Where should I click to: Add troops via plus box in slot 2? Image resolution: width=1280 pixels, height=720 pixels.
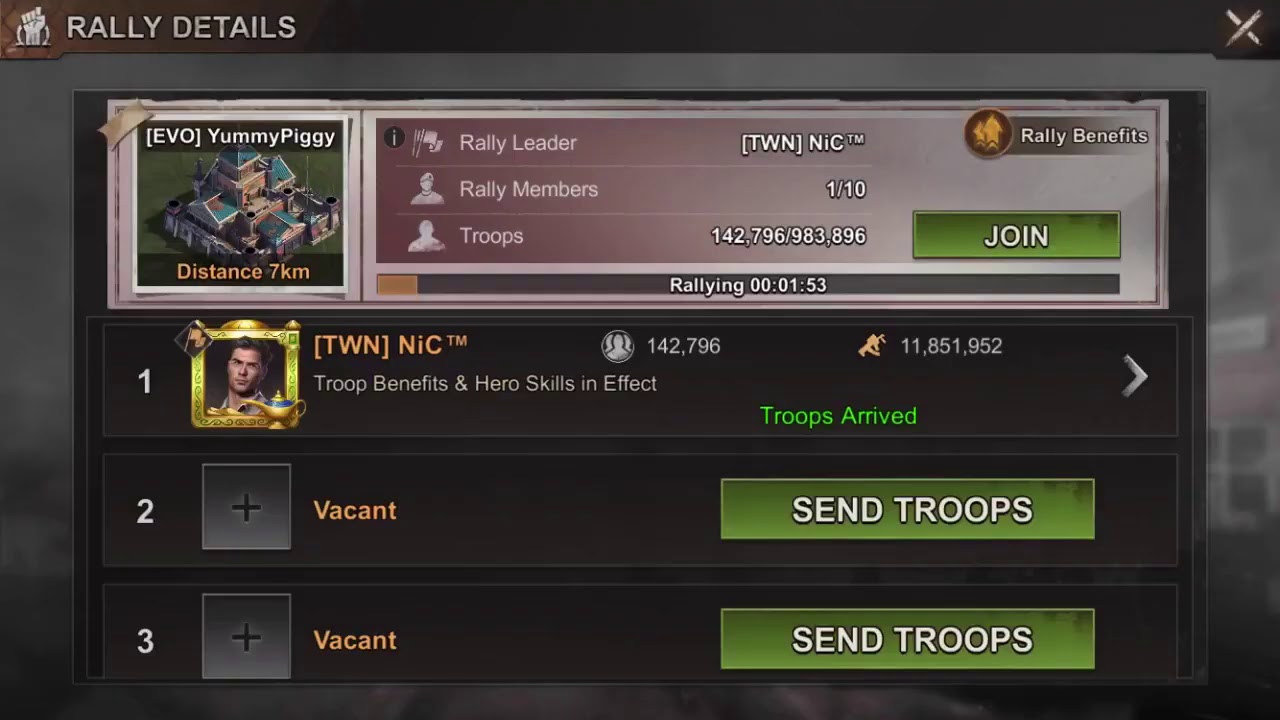[246, 507]
